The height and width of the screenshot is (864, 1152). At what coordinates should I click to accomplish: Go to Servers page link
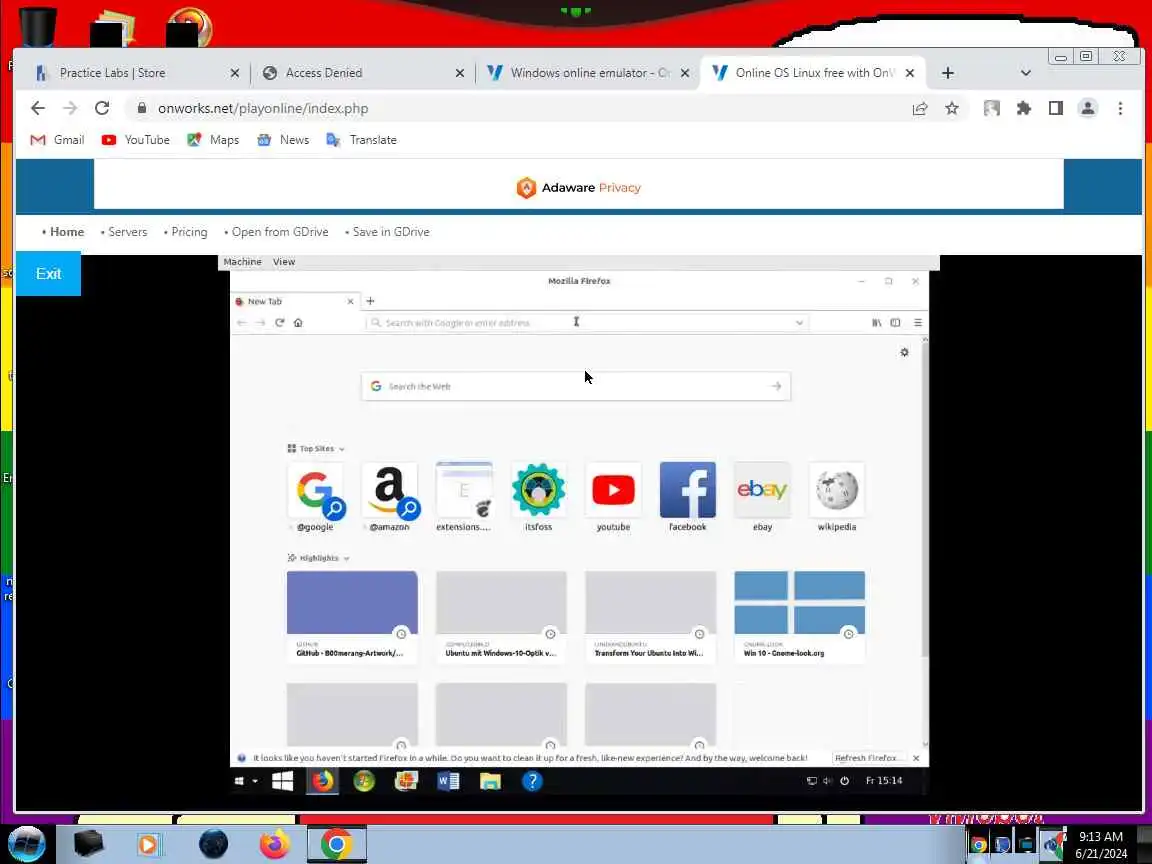tap(127, 231)
